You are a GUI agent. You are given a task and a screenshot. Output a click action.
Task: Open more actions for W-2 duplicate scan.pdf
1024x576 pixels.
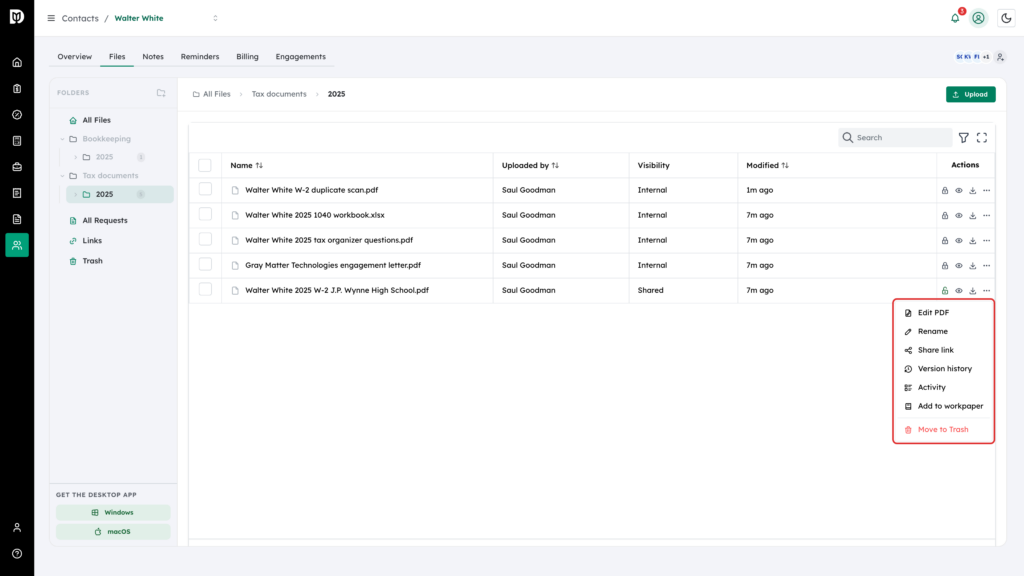pyautogui.click(x=986, y=191)
